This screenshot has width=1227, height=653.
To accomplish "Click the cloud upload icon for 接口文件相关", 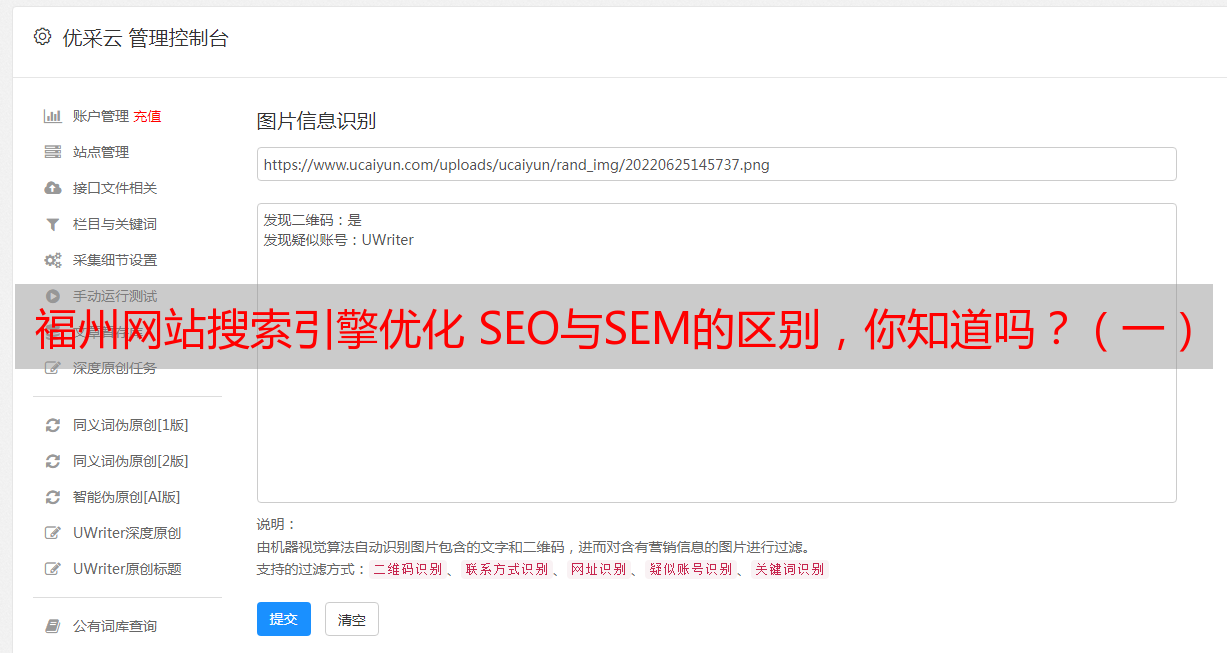I will coord(53,188).
